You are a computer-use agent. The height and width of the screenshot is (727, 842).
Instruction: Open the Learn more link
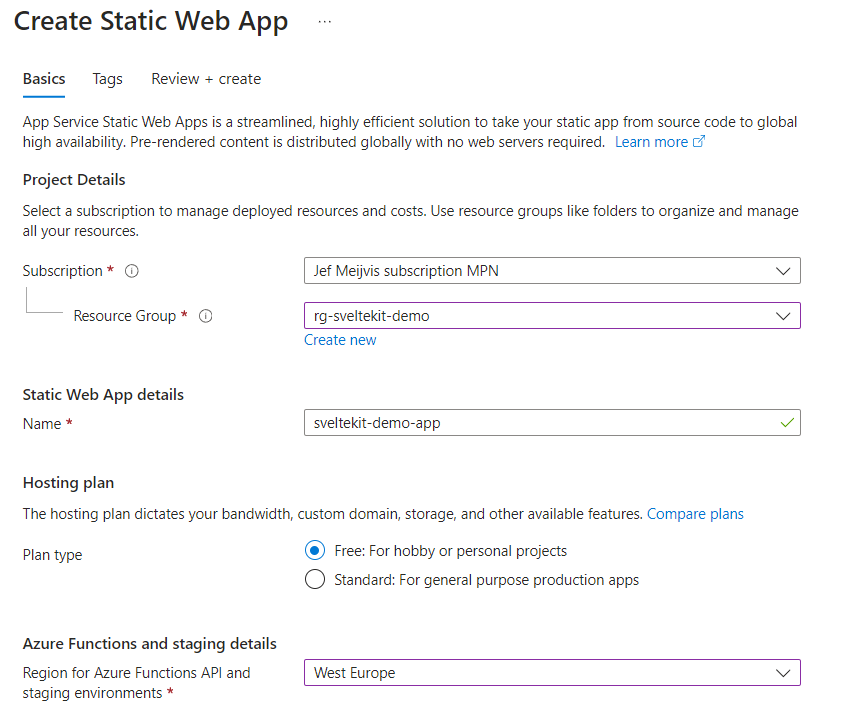point(651,142)
